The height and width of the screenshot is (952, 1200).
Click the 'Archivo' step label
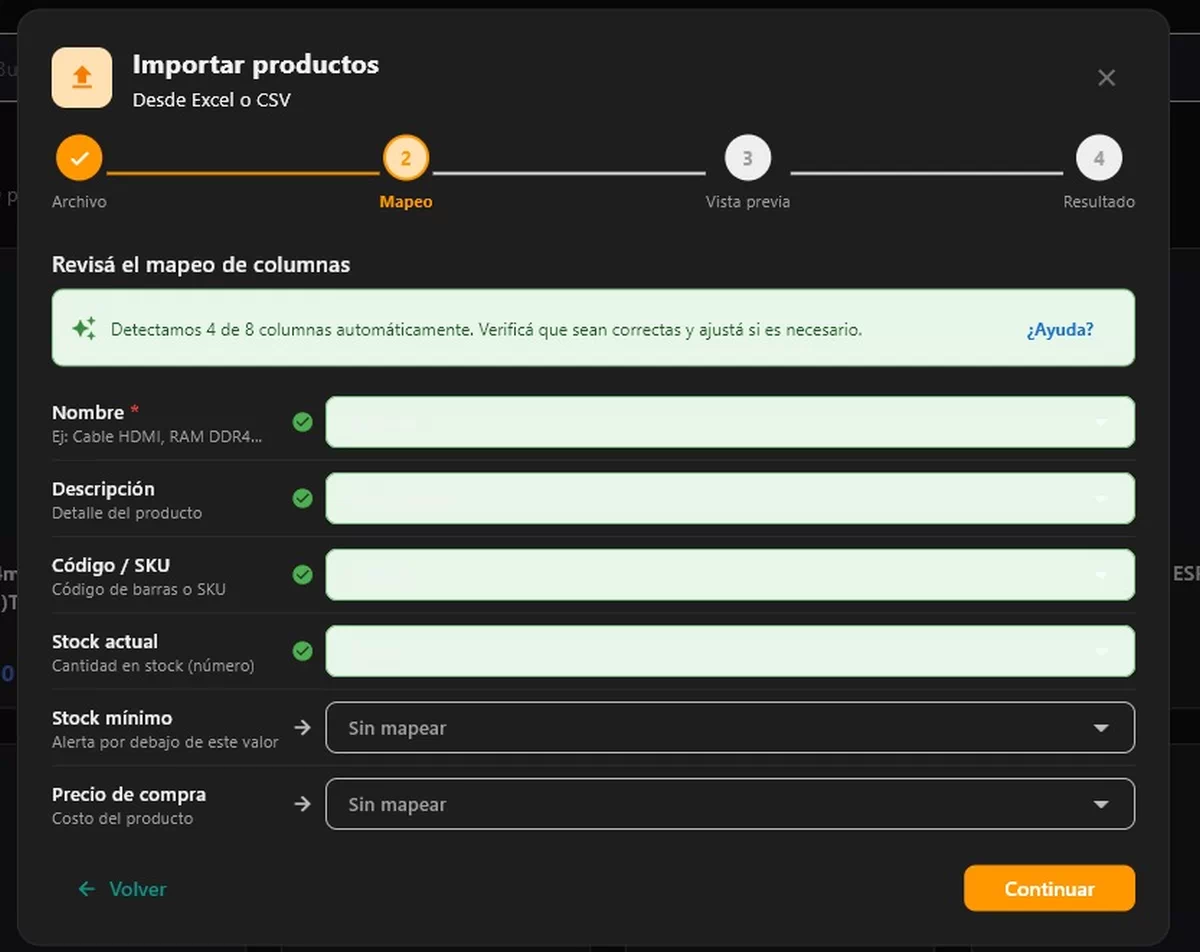(x=79, y=202)
